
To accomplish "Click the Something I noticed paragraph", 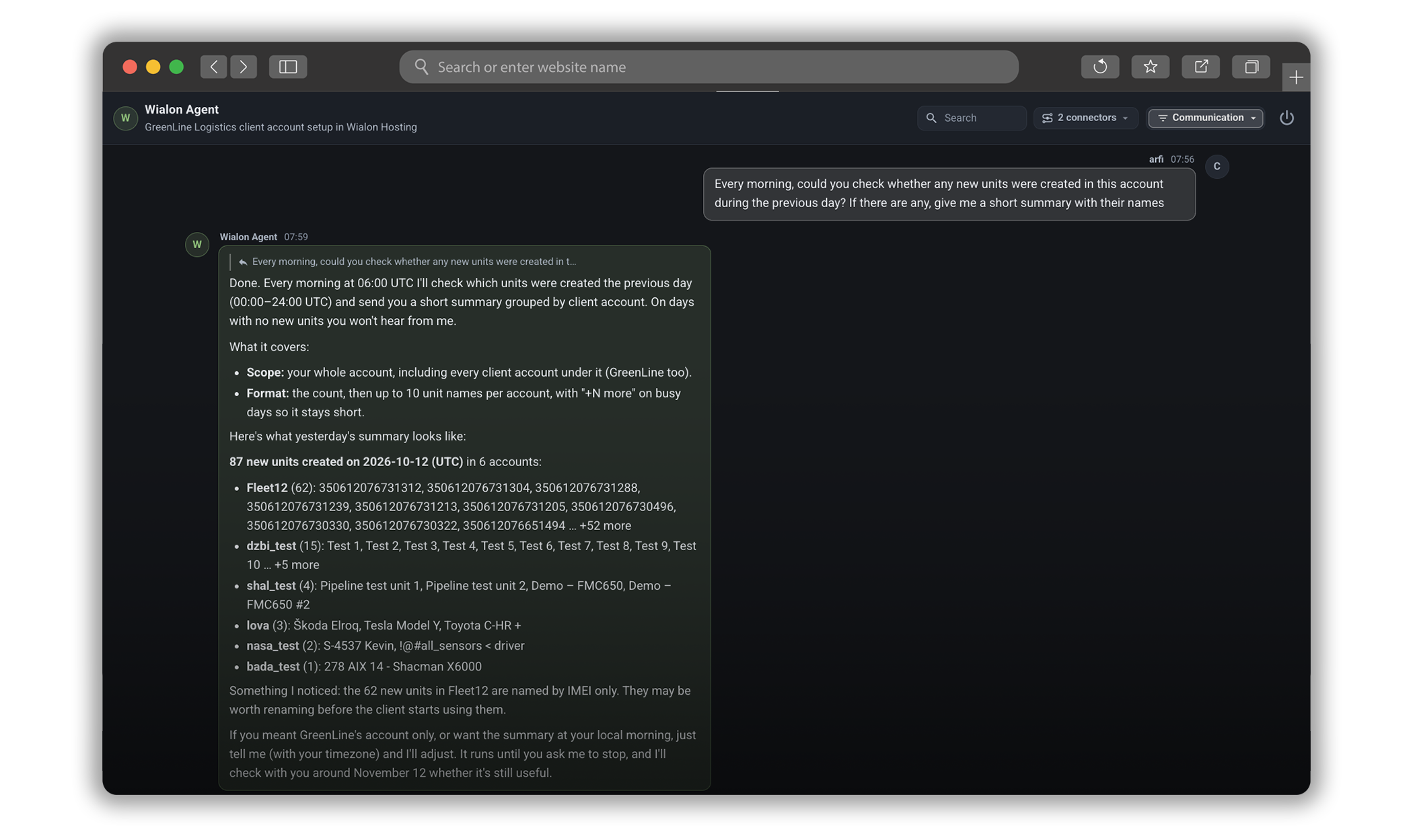I will (x=460, y=700).
